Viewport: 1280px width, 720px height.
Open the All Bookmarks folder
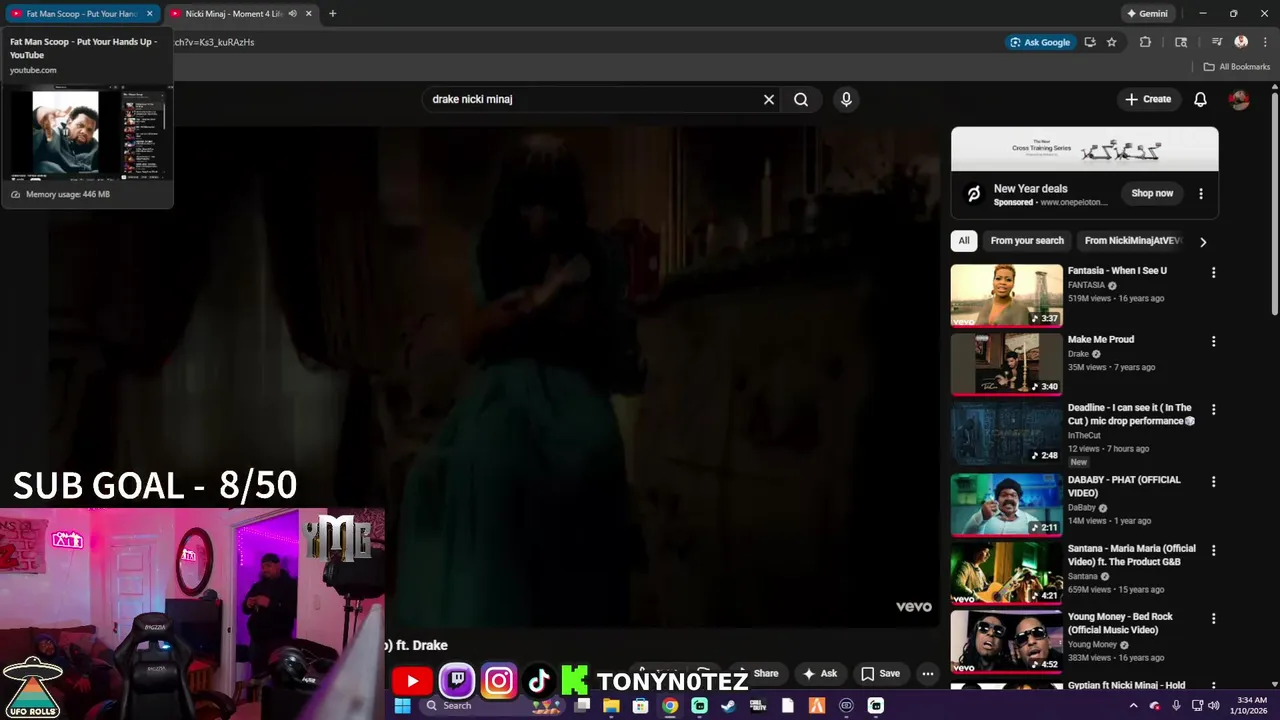(1236, 67)
